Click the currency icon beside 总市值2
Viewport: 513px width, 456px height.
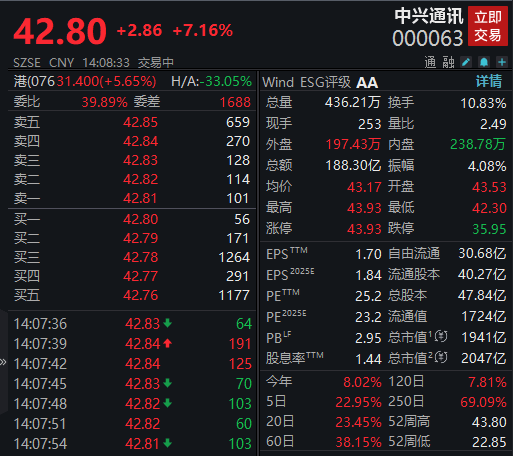pos(441,358)
